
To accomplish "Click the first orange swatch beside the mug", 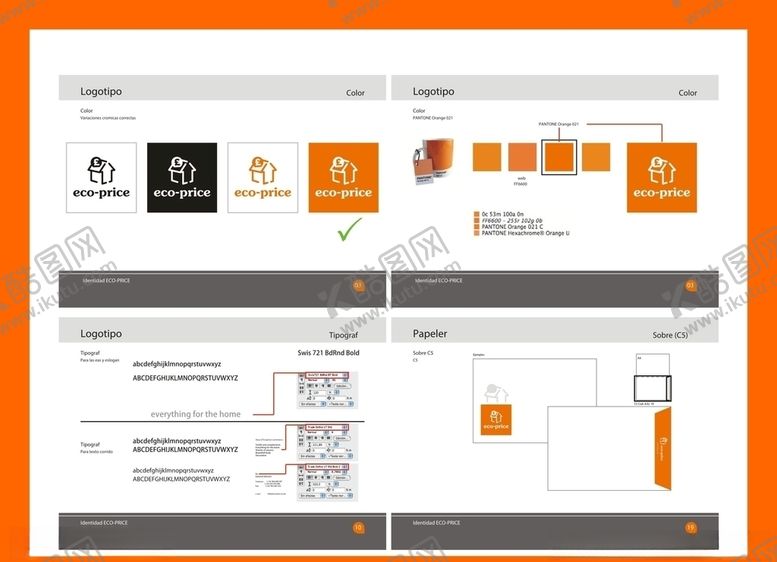I will (487, 157).
